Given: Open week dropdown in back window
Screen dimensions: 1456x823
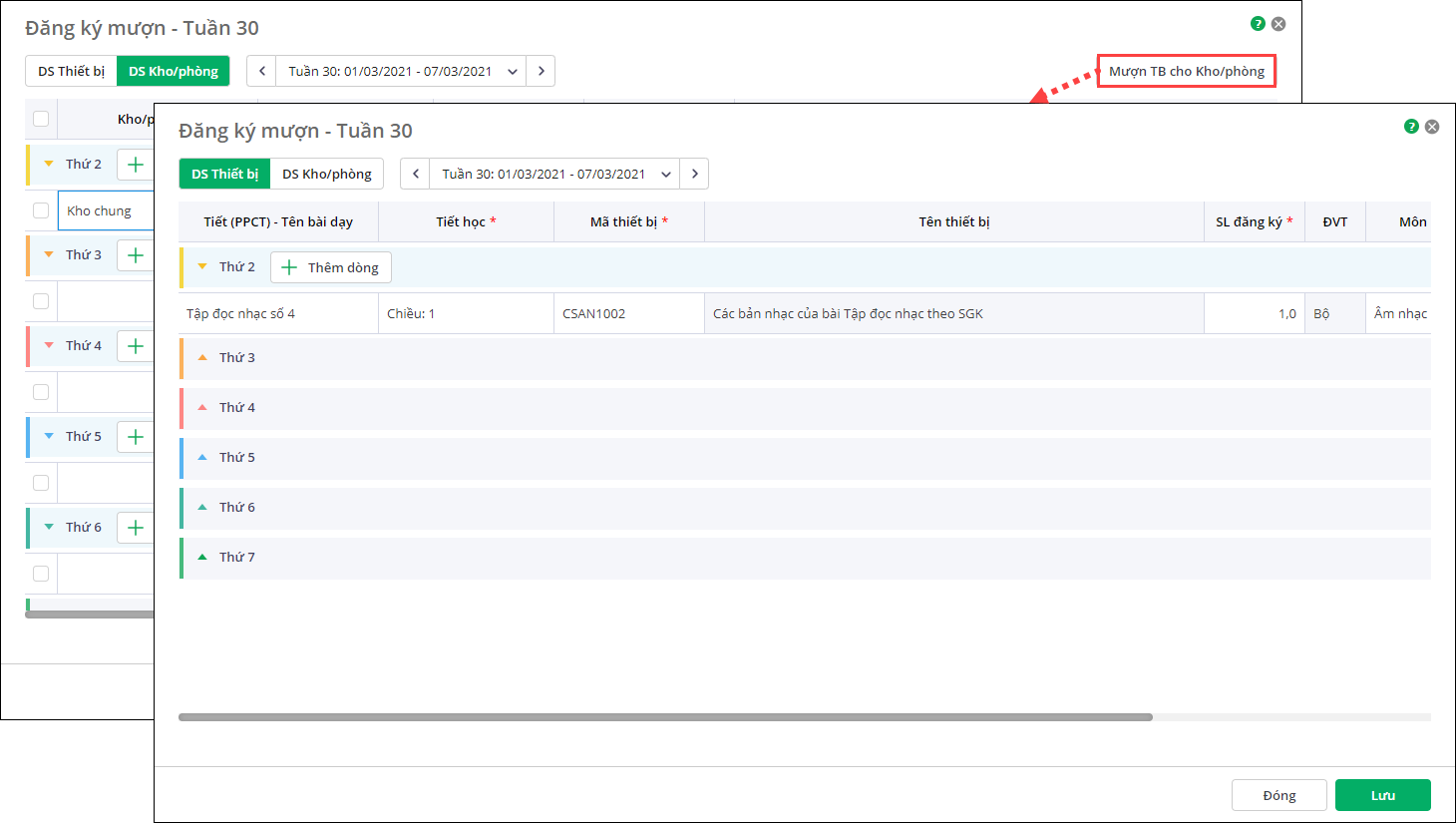Looking at the screenshot, I should coord(512,72).
